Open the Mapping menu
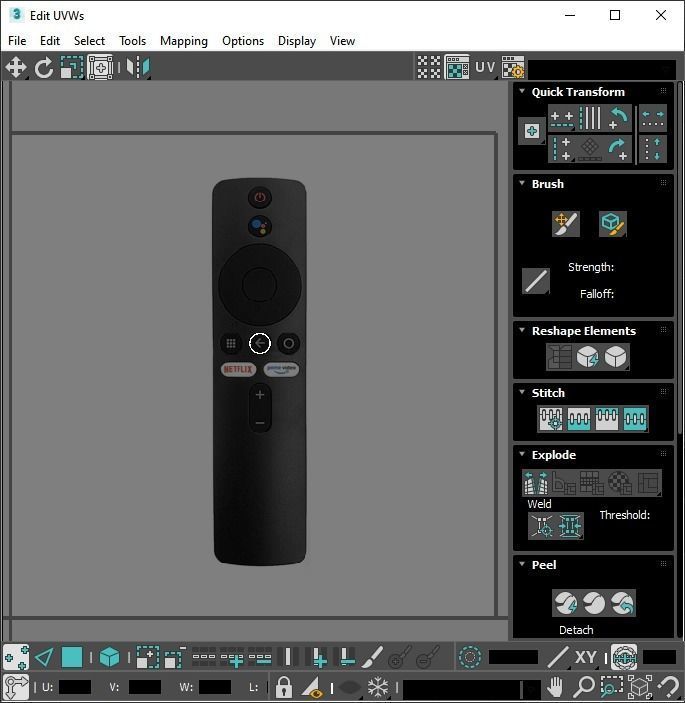685x703 pixels. [184, 41]
